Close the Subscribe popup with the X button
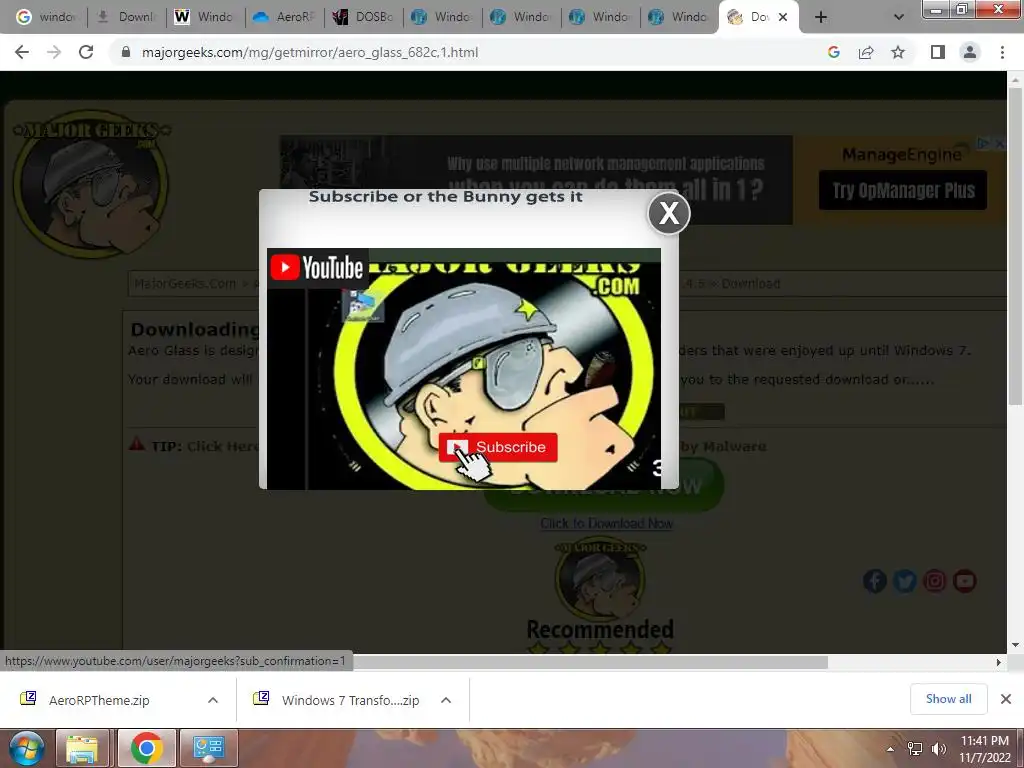The image size is (1024, 768). [669, 213]
